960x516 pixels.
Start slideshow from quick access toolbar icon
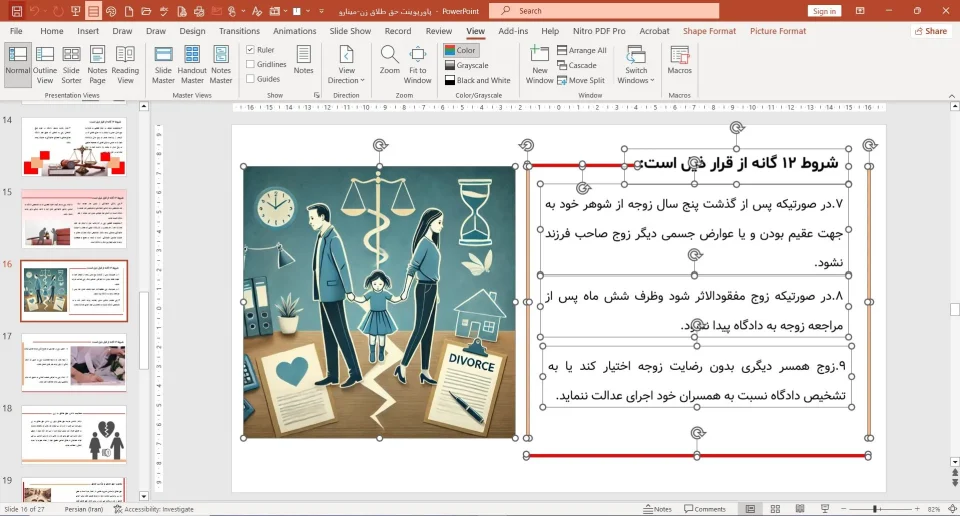(75, 11)
